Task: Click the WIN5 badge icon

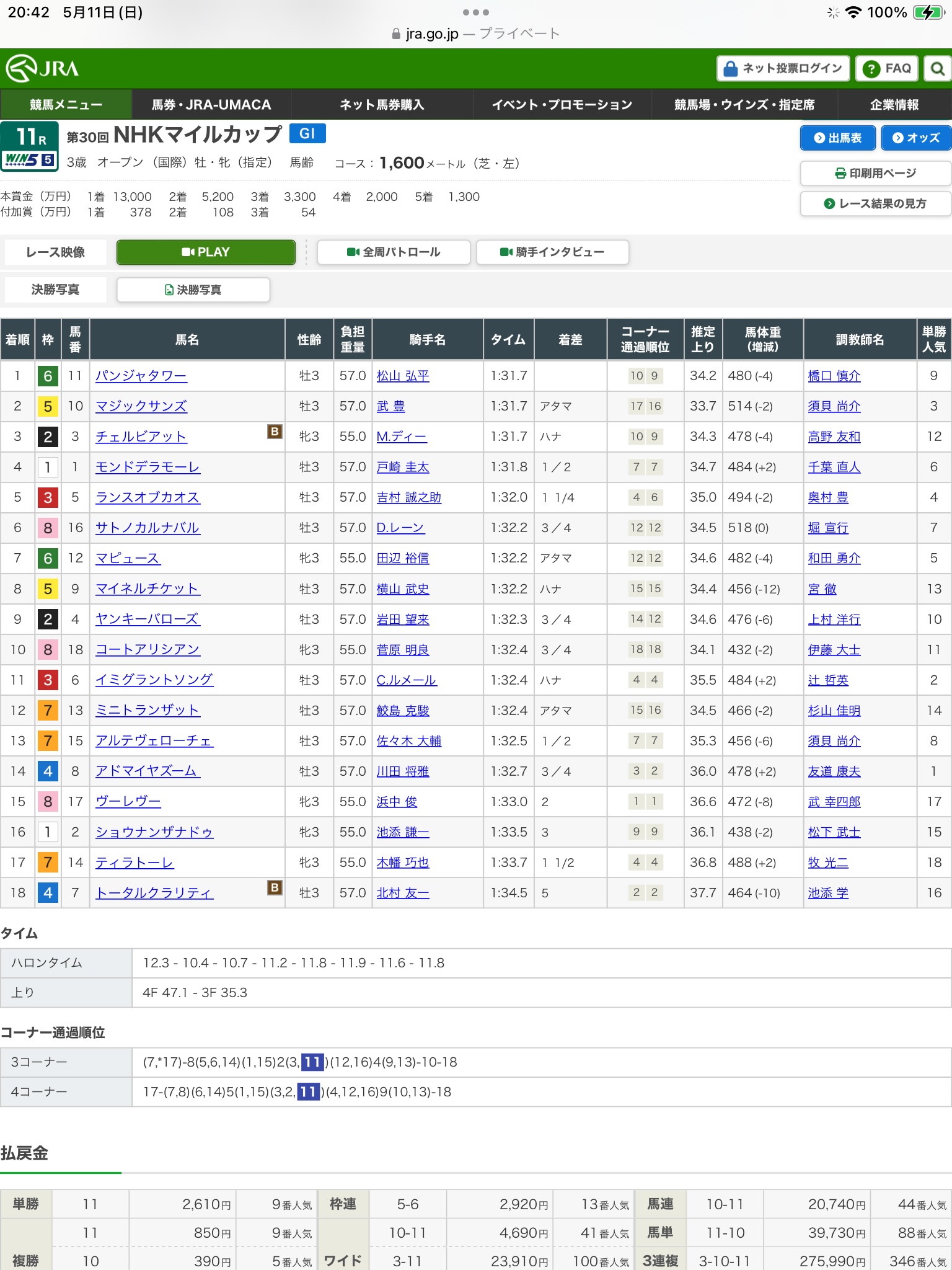Action: coord(30,160)
